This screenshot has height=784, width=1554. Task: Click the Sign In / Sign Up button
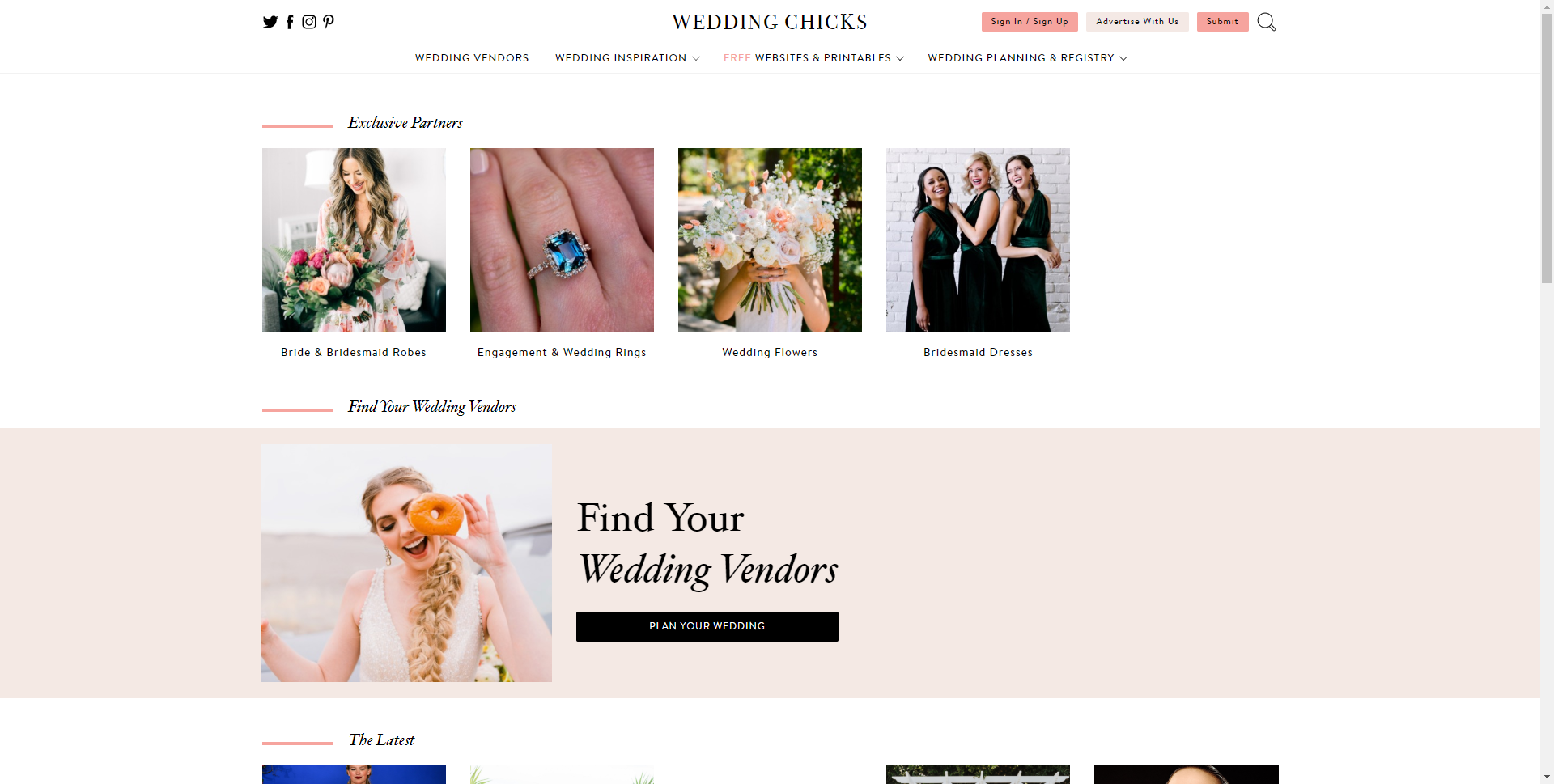click(1030, 22)
